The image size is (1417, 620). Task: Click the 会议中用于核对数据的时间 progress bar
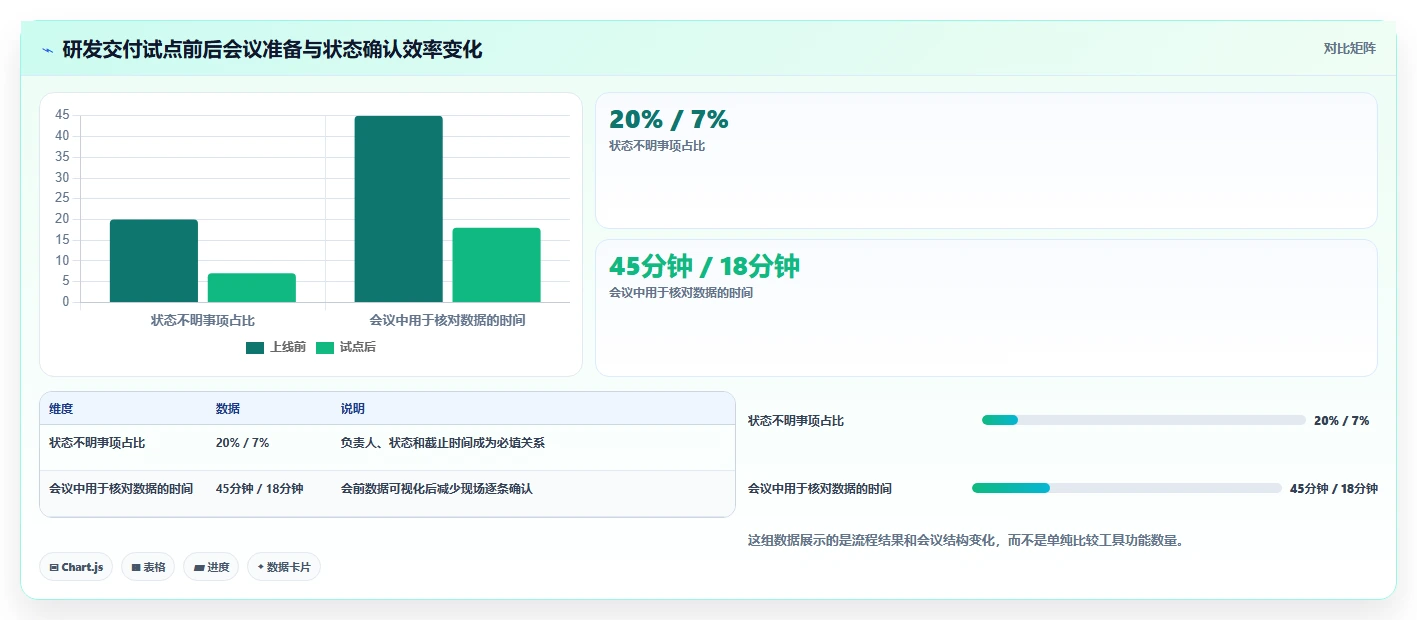coord(1127,488)
